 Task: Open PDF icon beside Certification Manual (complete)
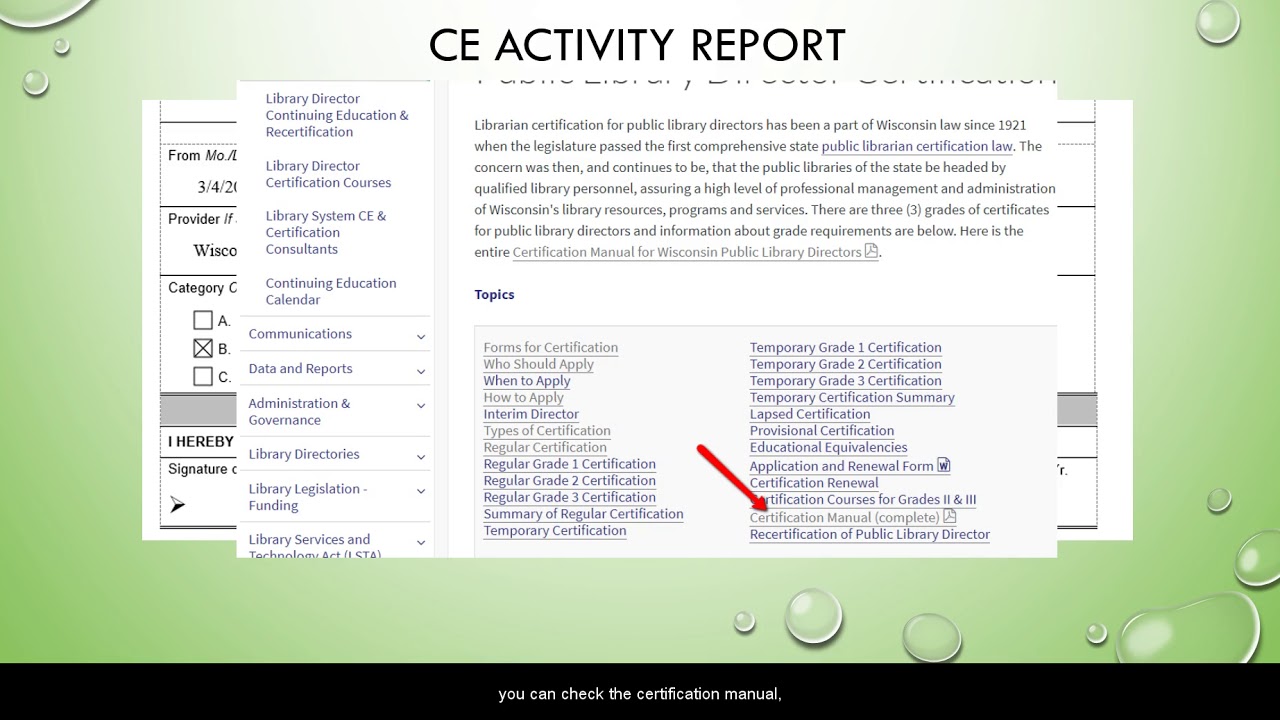950,517
